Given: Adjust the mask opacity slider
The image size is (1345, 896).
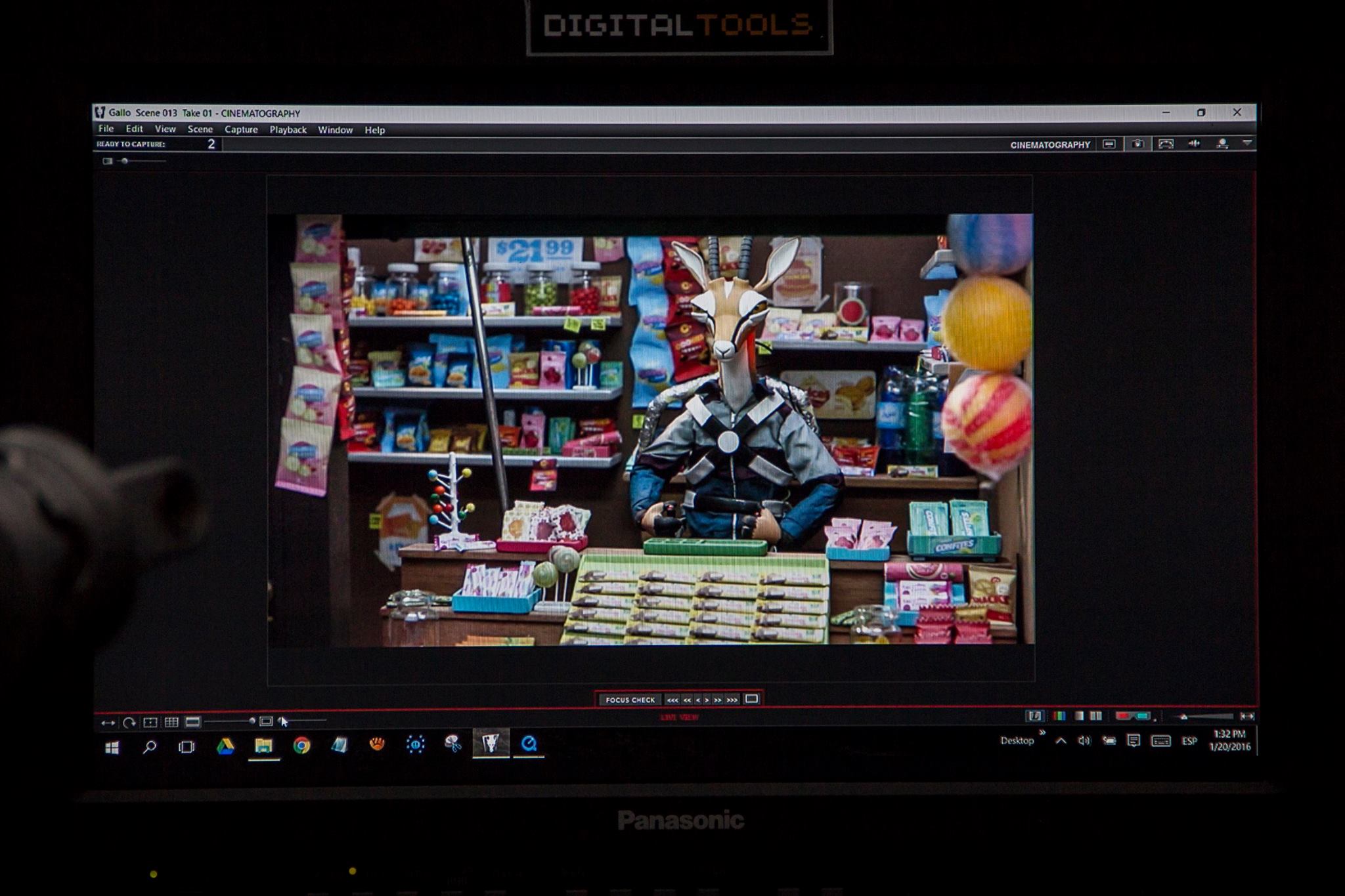Looking at the screenshot, I should (x=230, y=721).
